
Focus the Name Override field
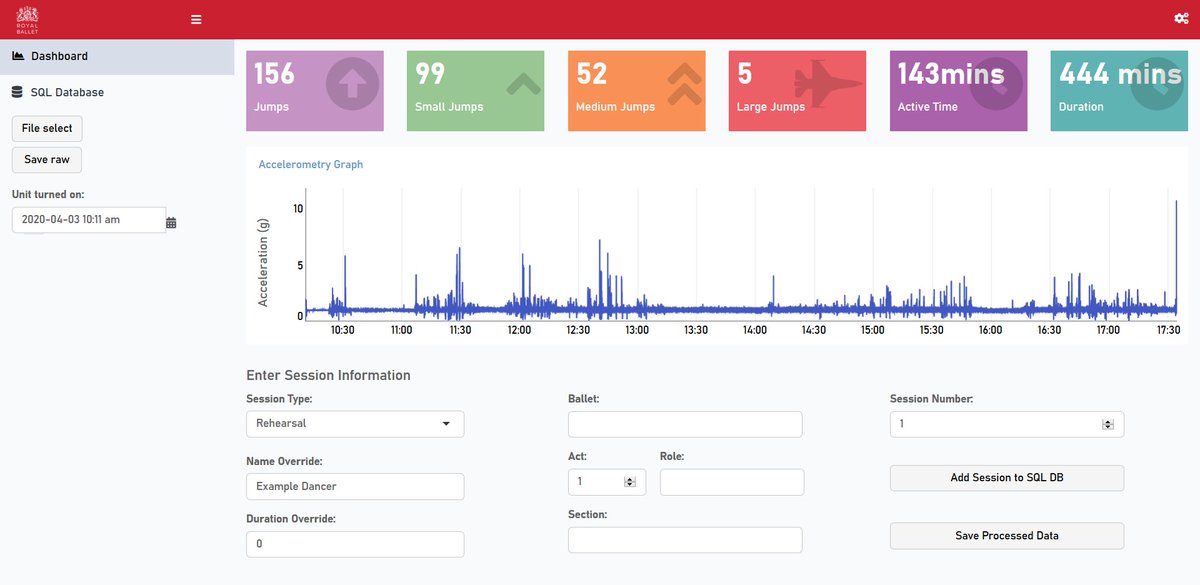(355, 487)
